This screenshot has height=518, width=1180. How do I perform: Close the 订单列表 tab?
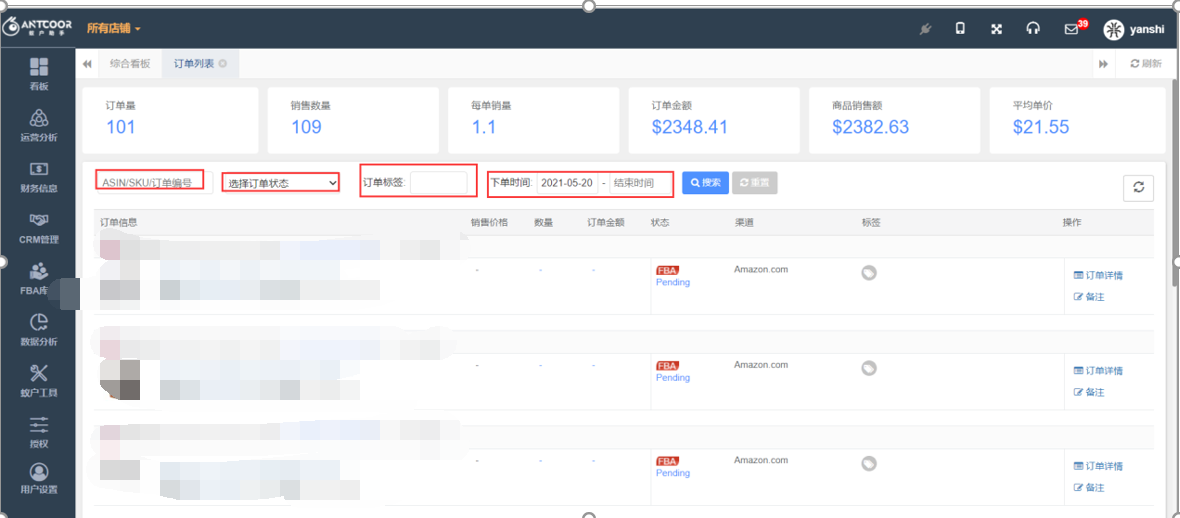coord(223,63)
